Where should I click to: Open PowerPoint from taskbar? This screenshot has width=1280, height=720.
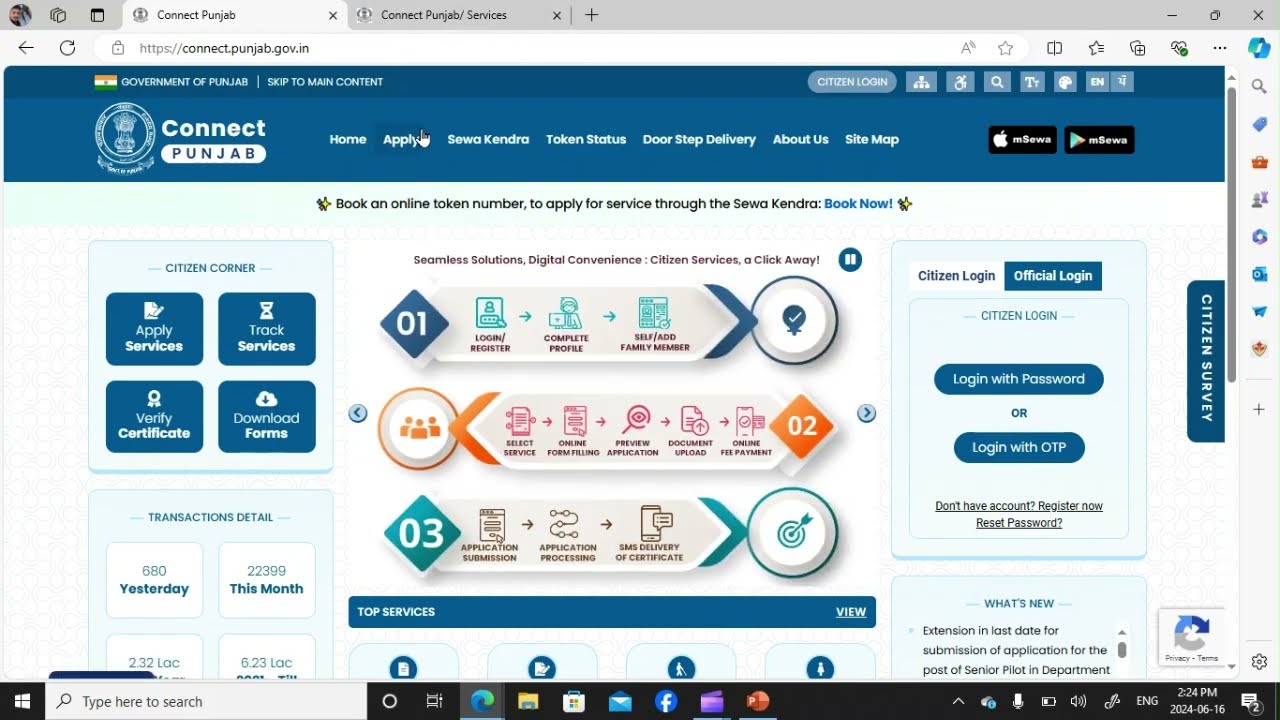(x=758, y=702)
